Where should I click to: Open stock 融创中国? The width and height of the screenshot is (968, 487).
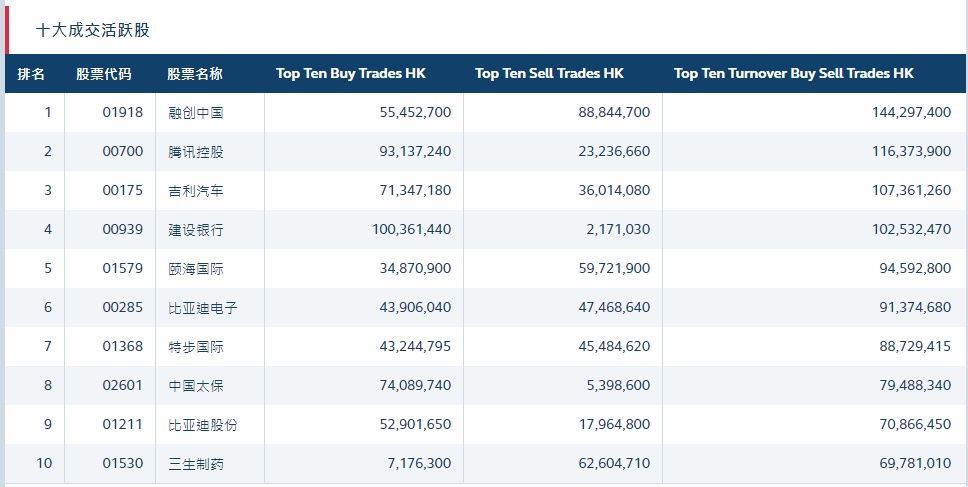tap(196, 113)
